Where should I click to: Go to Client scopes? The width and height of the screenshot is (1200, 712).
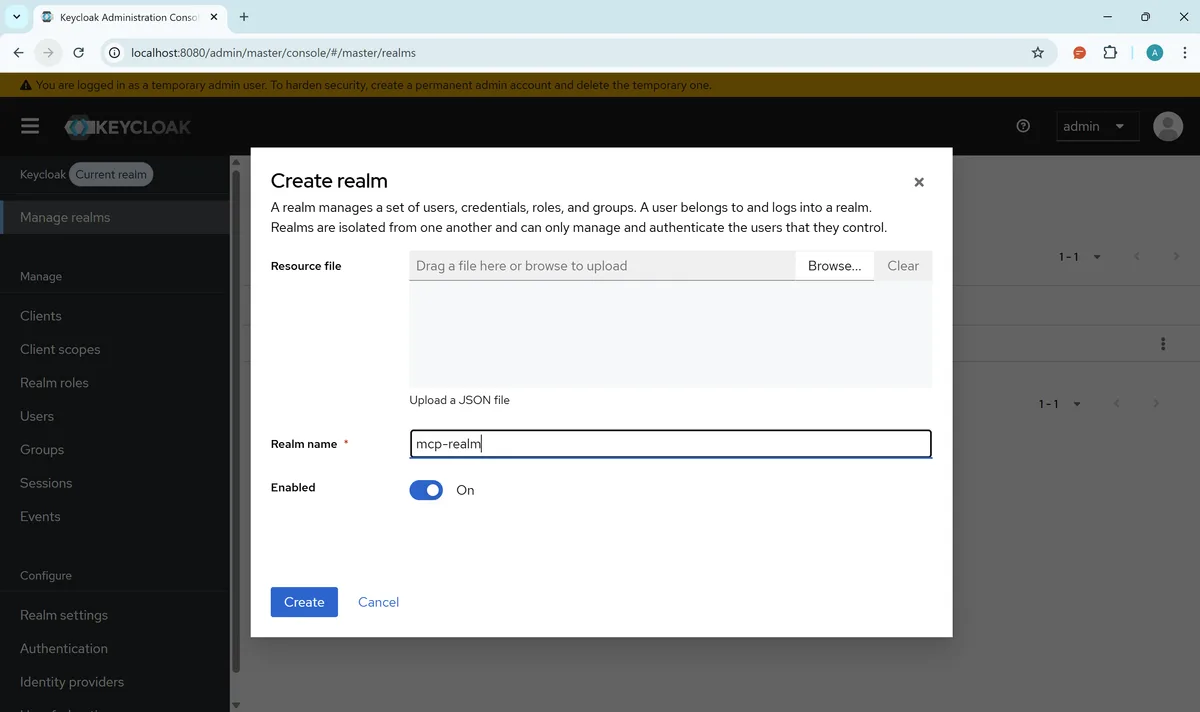pyautogui.click(x=60, y=349)
